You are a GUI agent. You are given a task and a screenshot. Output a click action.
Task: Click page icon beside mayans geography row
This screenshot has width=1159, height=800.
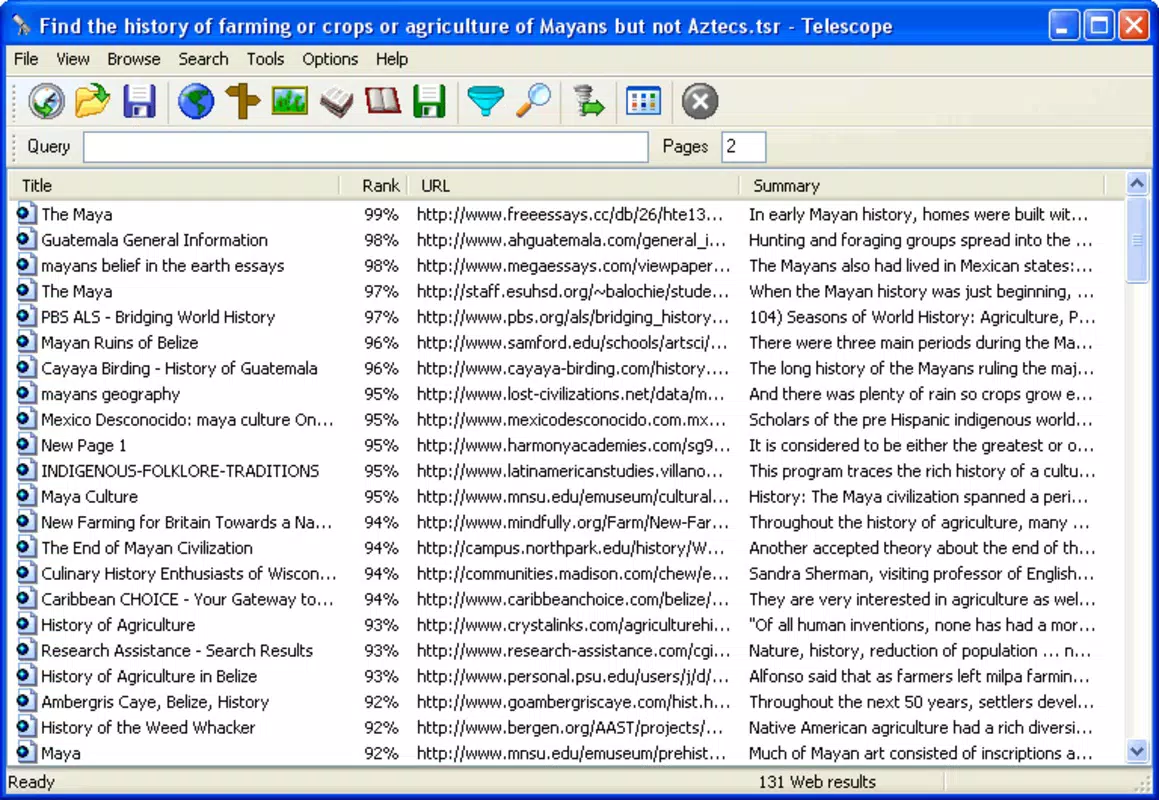pos(26,393)
